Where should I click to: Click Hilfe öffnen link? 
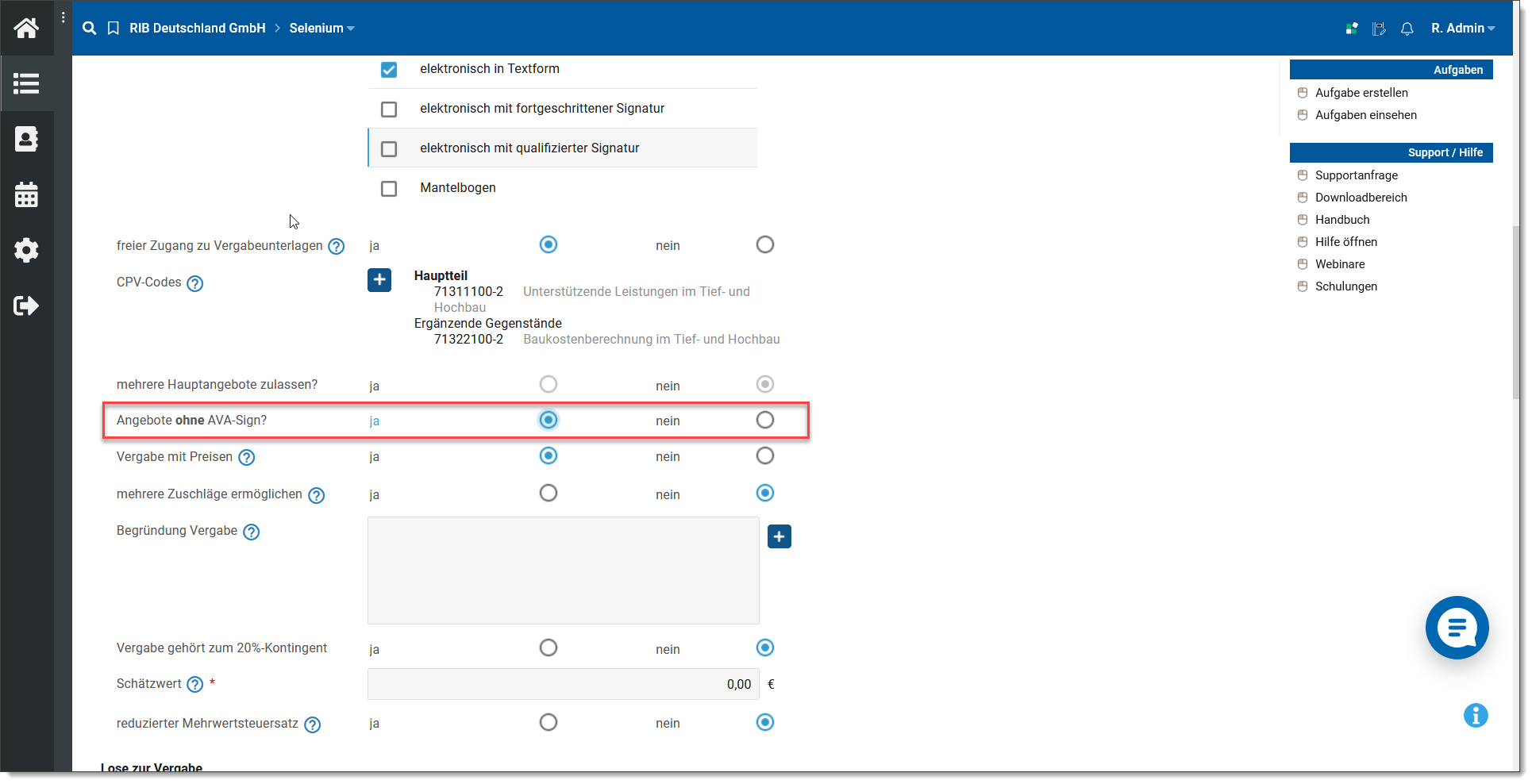coord(1346,242)
